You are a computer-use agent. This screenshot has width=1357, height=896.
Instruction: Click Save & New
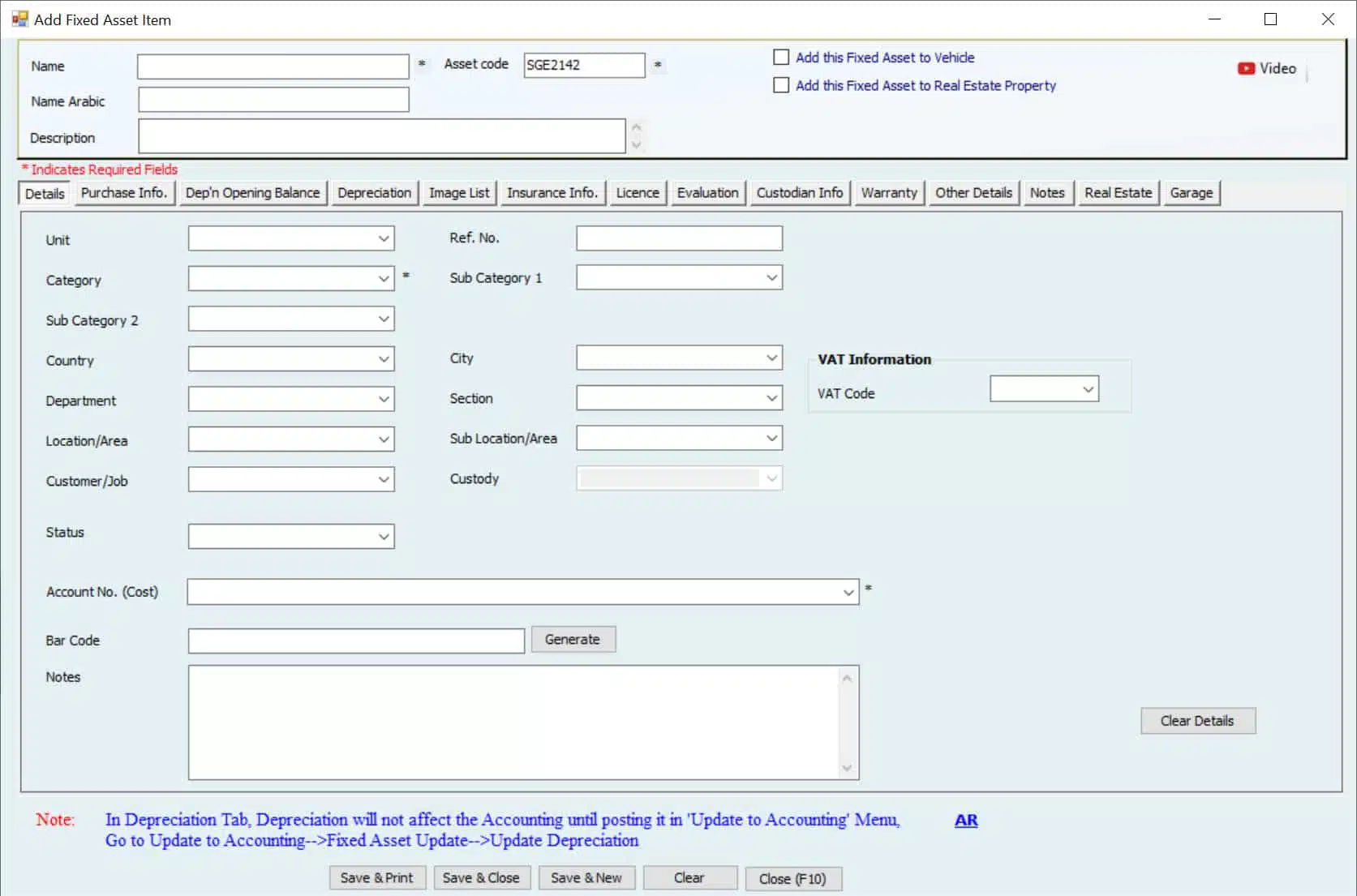(586, 878)
